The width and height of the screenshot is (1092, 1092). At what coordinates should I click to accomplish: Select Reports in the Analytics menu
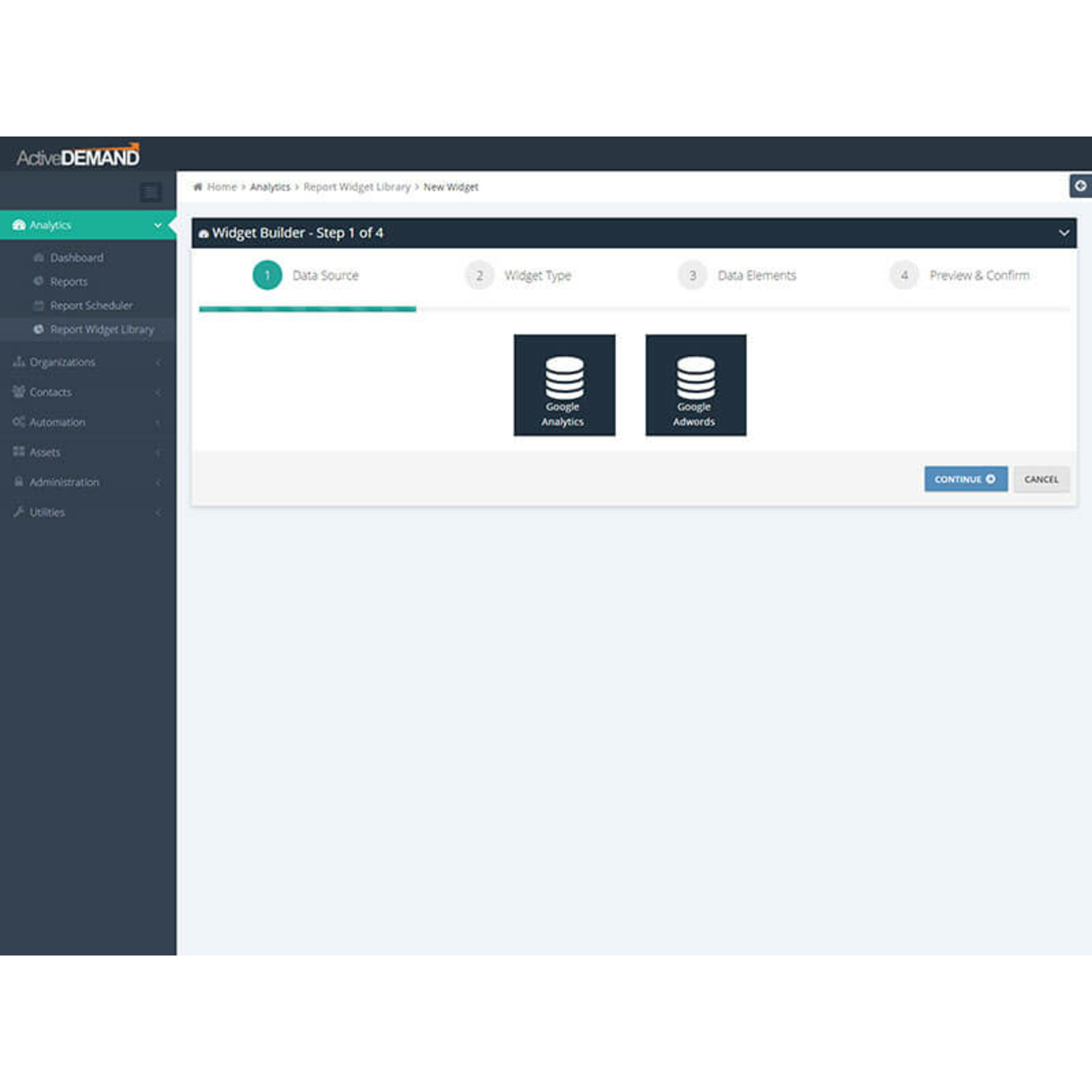coord(67,281)
